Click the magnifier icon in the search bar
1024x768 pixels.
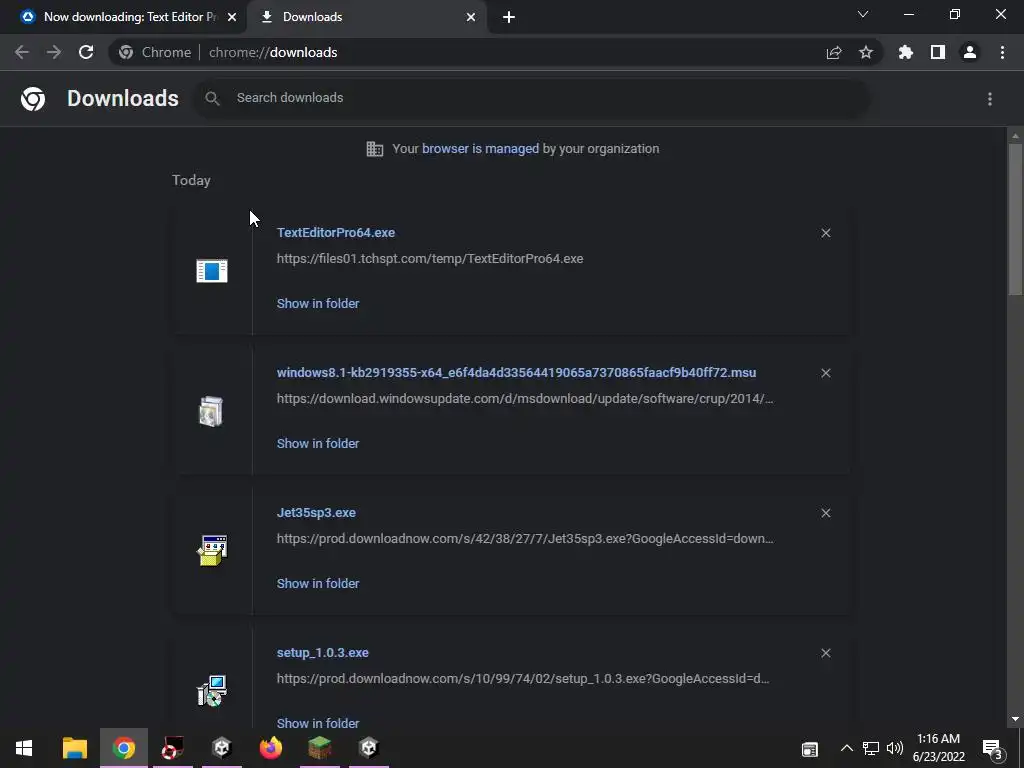pos(212,99)
